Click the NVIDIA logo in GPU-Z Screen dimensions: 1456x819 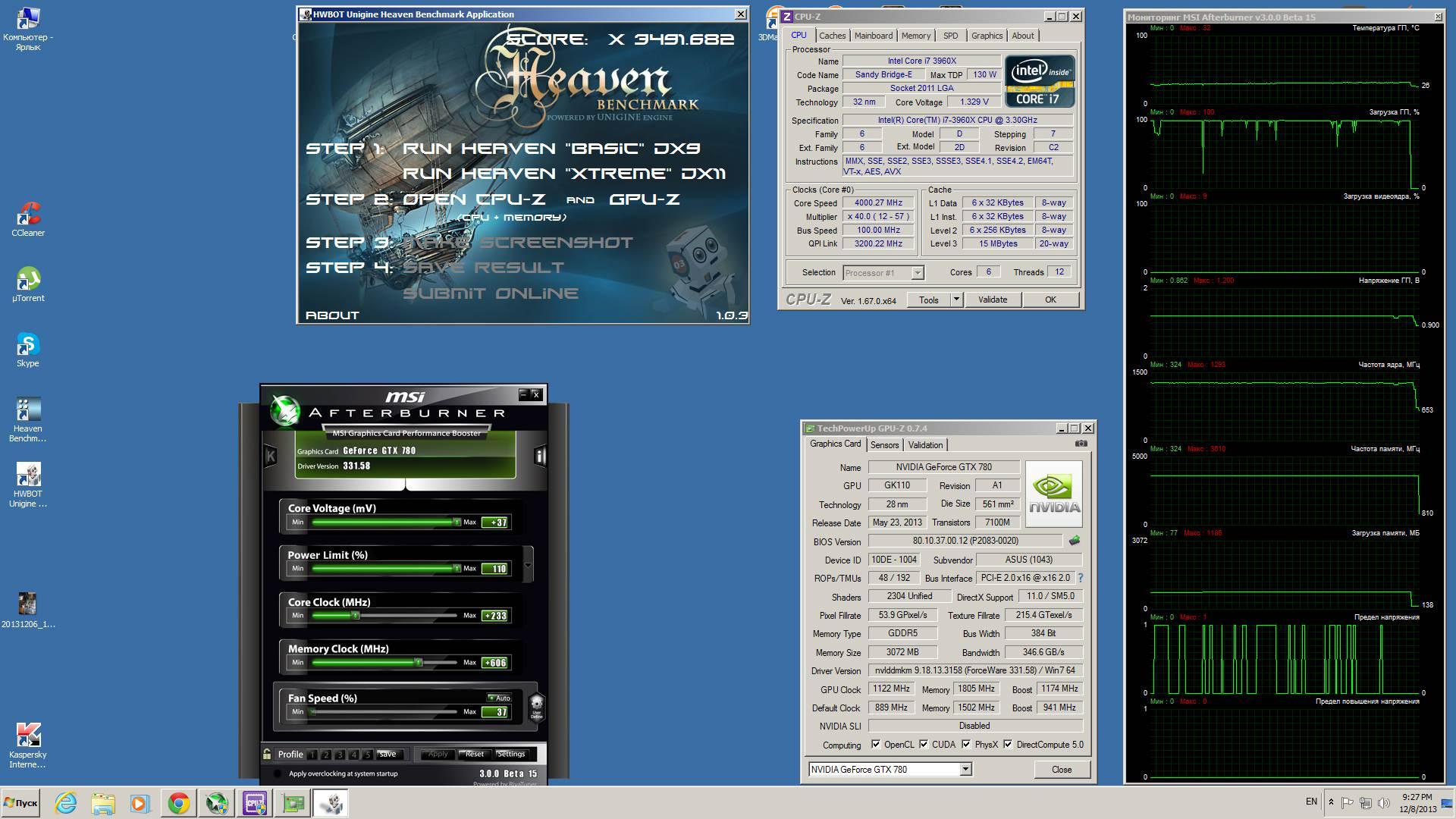[x=1054, y=494]
